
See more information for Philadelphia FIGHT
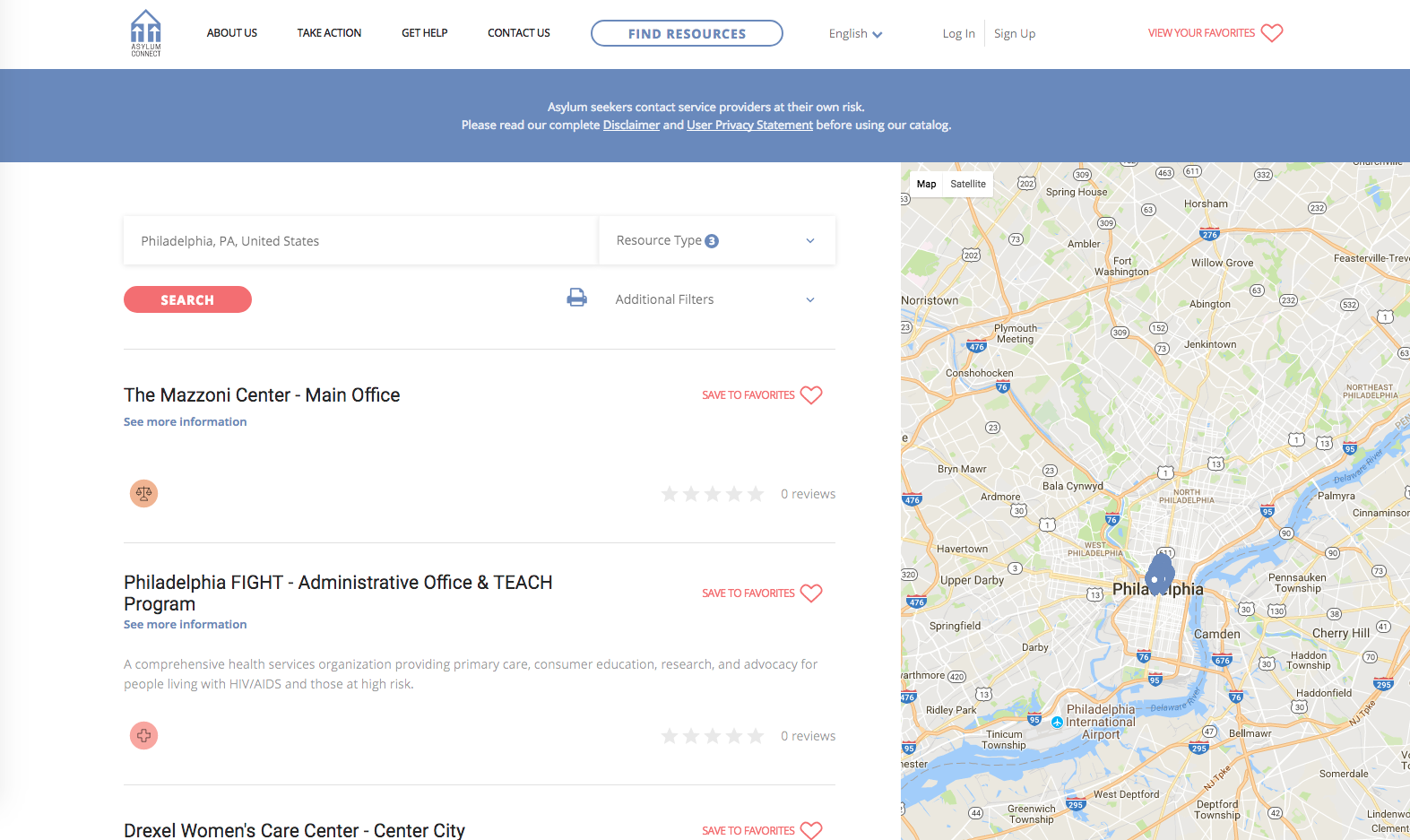coord(185,625)
